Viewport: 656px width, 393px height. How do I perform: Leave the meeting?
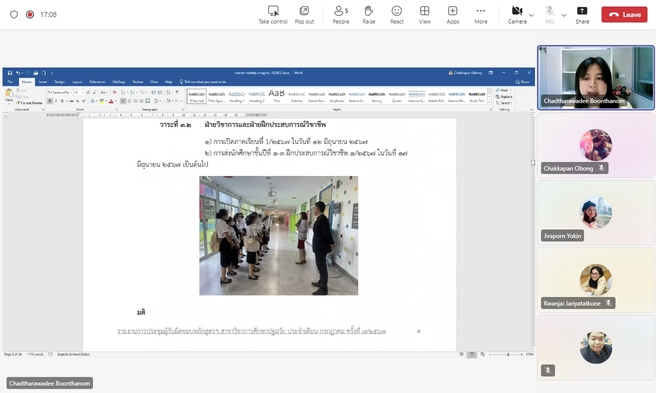[x=624, y=15]
